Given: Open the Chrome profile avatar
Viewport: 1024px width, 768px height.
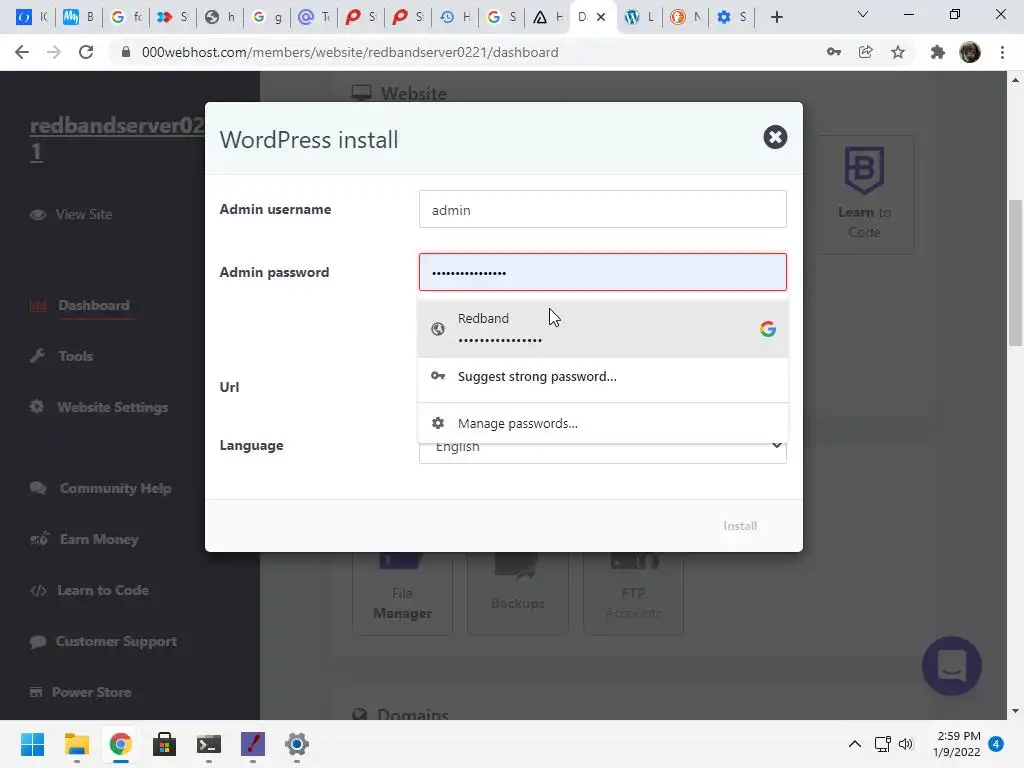Looking at the screenshot, I should 970,52.
